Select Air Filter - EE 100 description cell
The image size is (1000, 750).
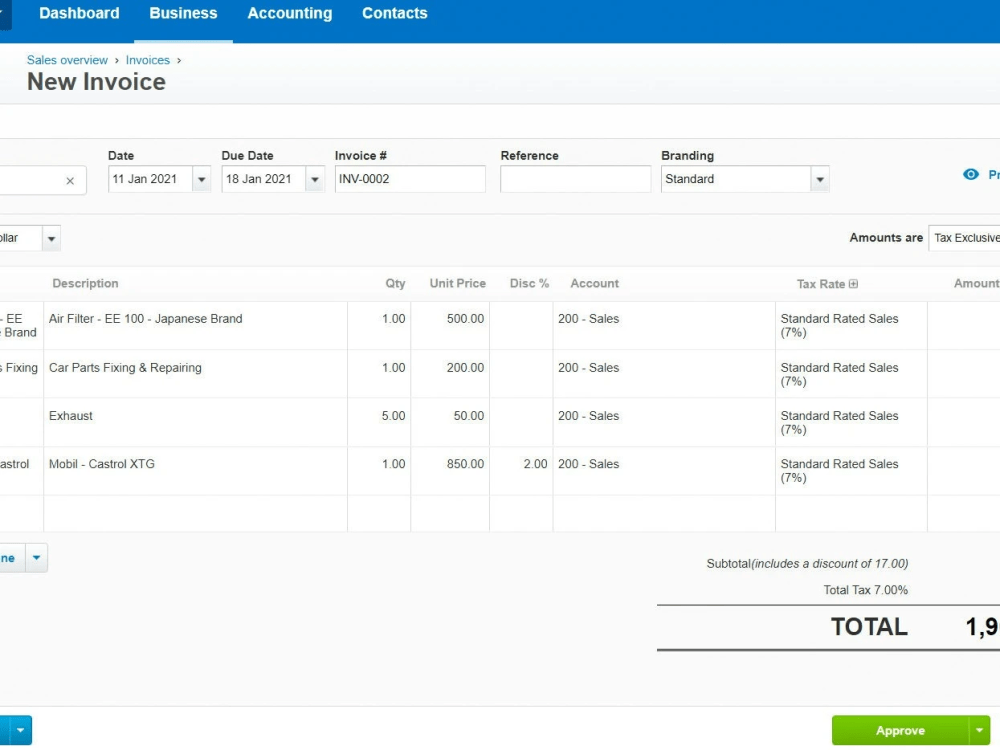[x=195, y=325]
